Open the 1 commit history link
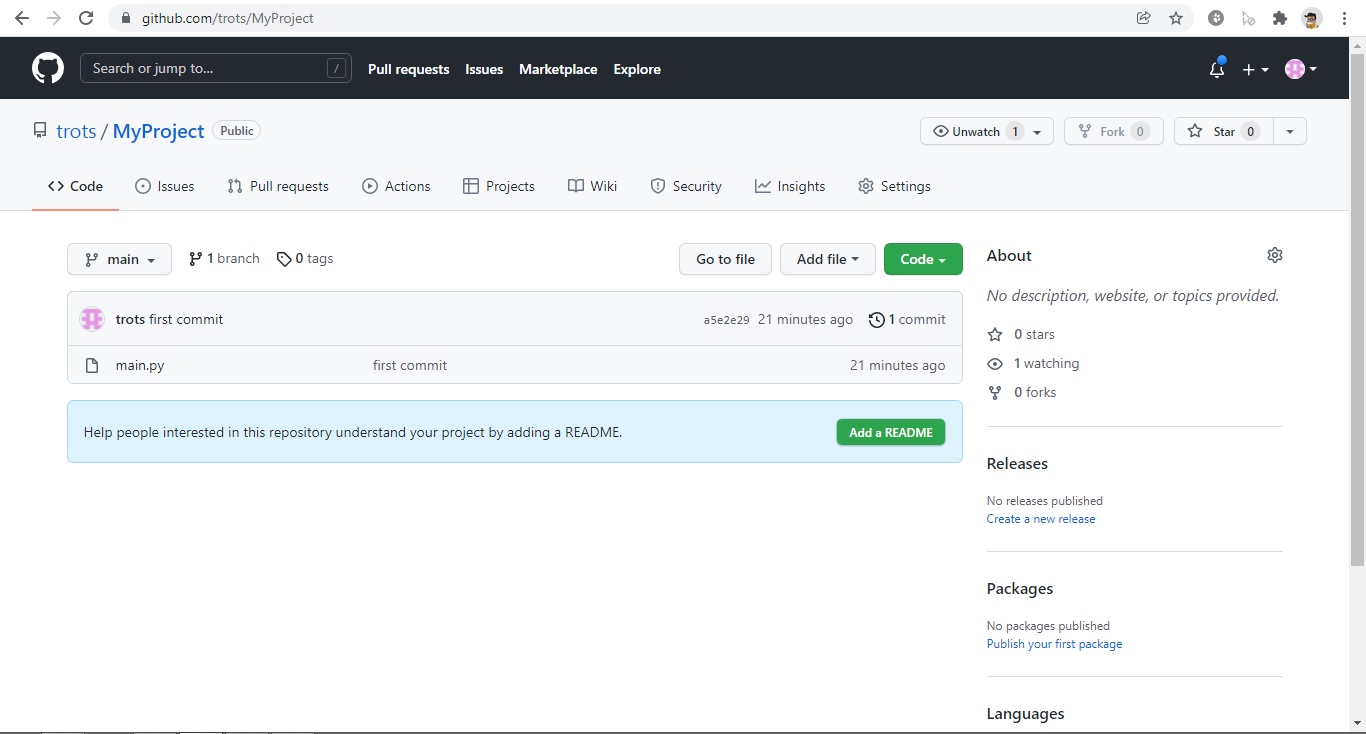Viewport: 1366px width, 734px height. [907, 320]
